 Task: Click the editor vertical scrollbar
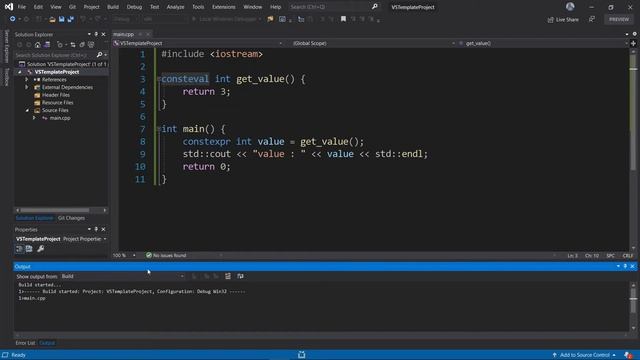[x=633, y=149]
